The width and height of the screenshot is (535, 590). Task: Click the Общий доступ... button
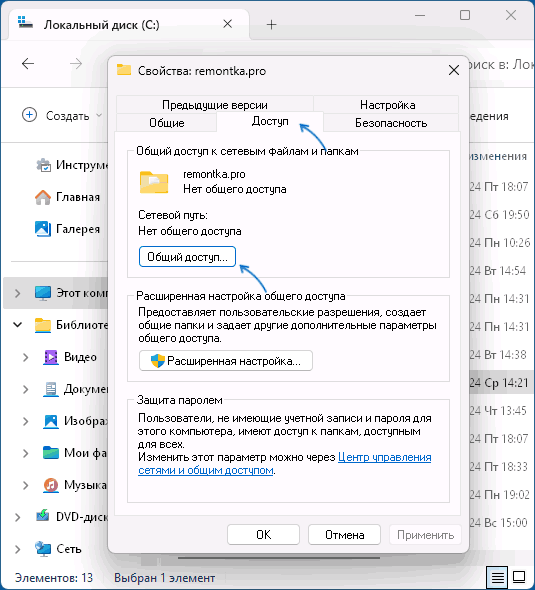point(187,257)
